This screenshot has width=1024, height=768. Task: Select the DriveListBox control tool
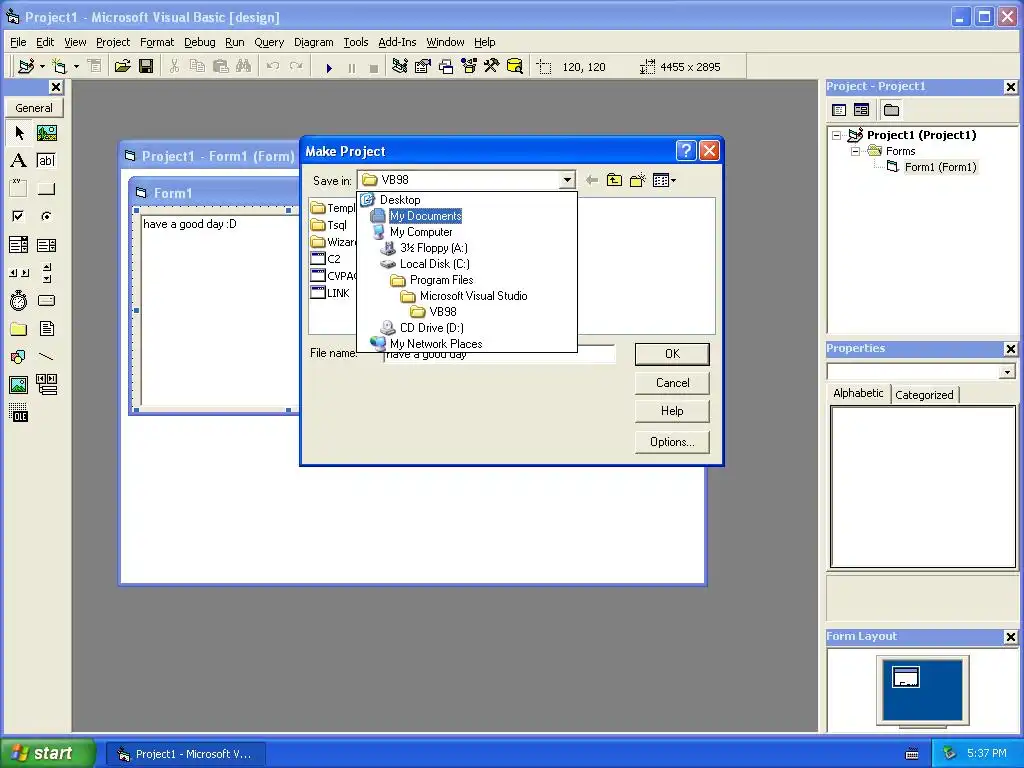[46, 300]
